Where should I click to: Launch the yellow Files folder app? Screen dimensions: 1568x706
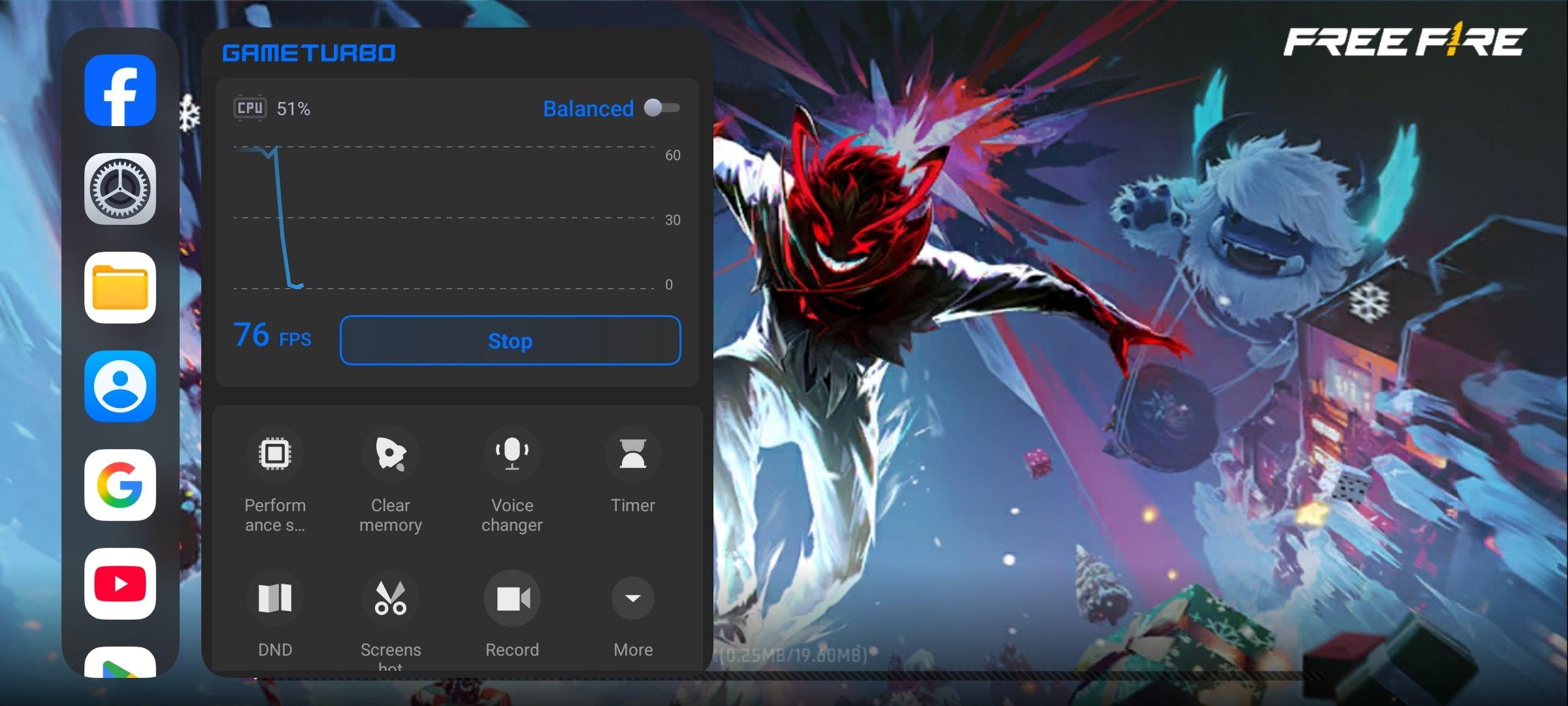[120, 288]
